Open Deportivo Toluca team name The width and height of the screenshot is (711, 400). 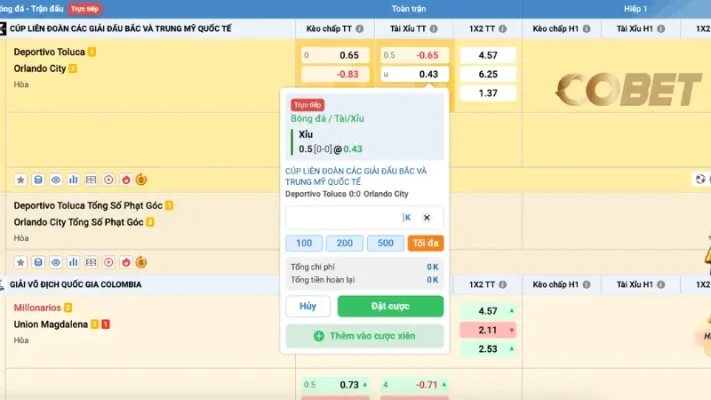(x=49, y=52)
